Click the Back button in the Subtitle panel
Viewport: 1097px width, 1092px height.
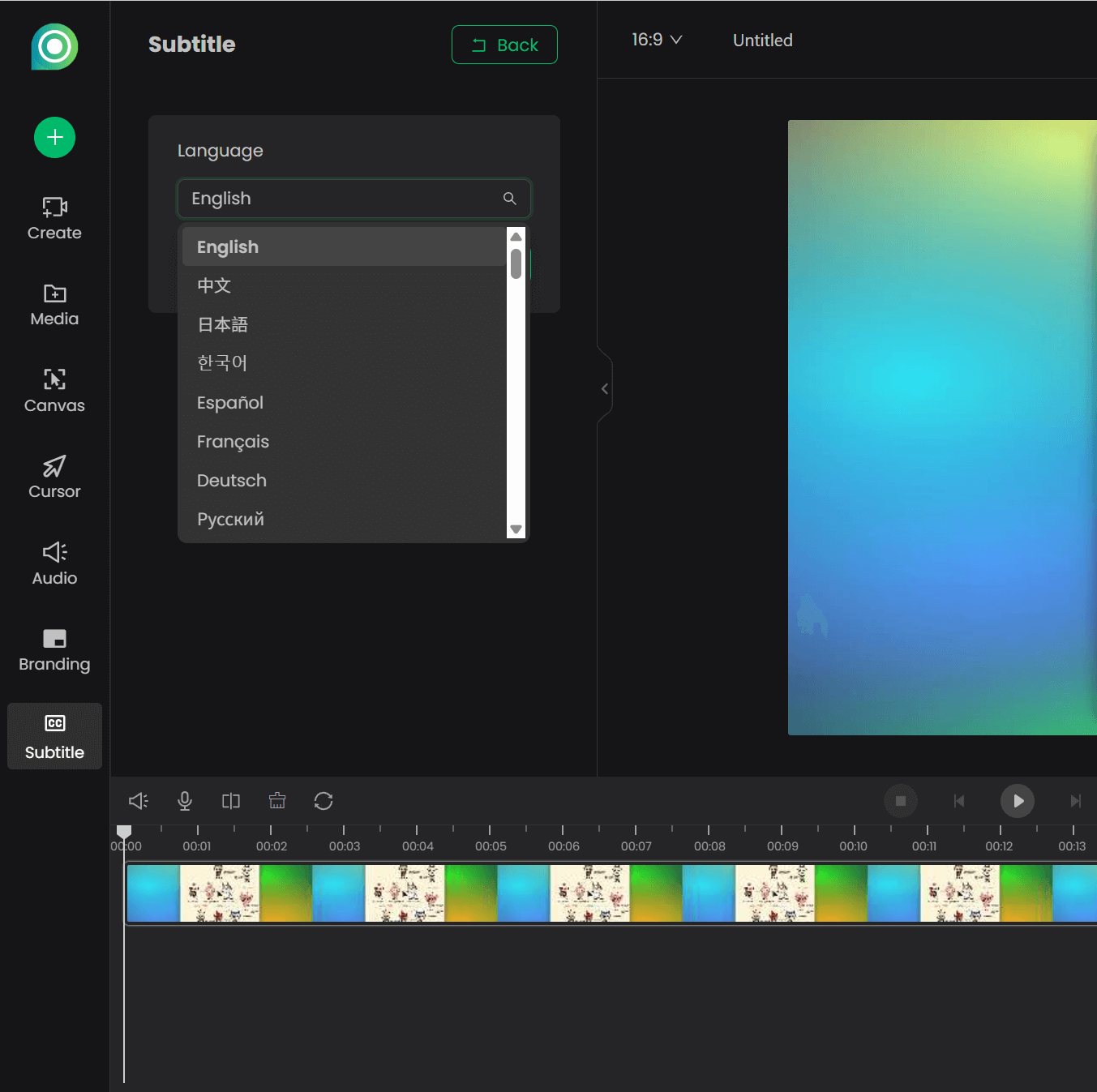pos(504,45)
